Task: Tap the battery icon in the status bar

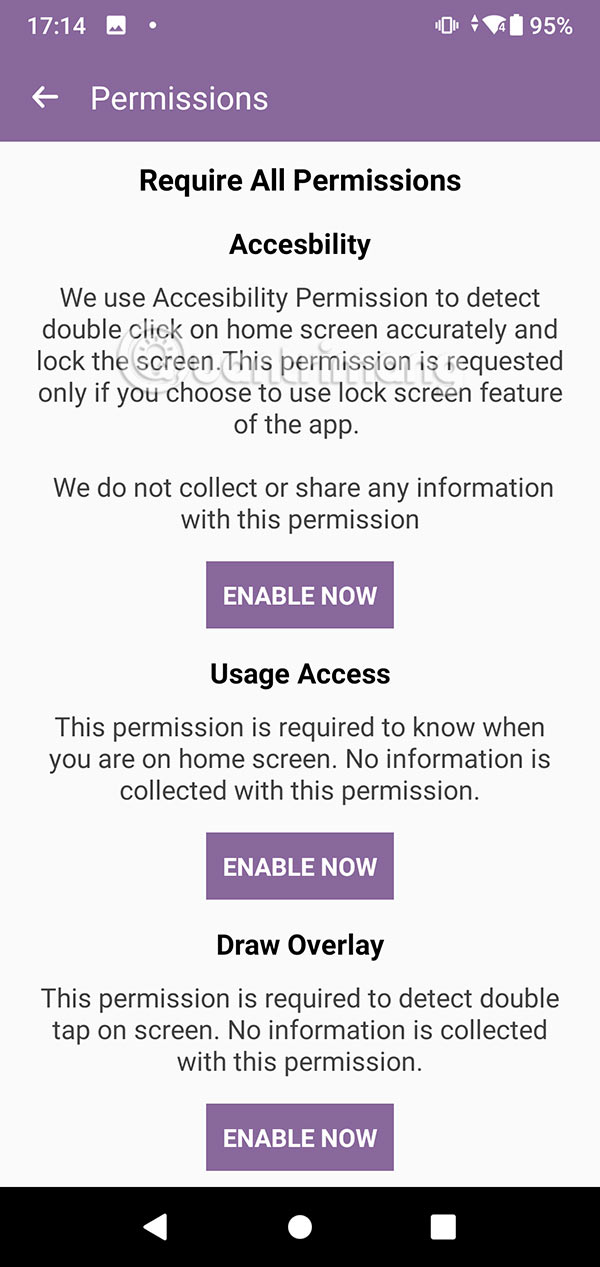Action: 514,25
